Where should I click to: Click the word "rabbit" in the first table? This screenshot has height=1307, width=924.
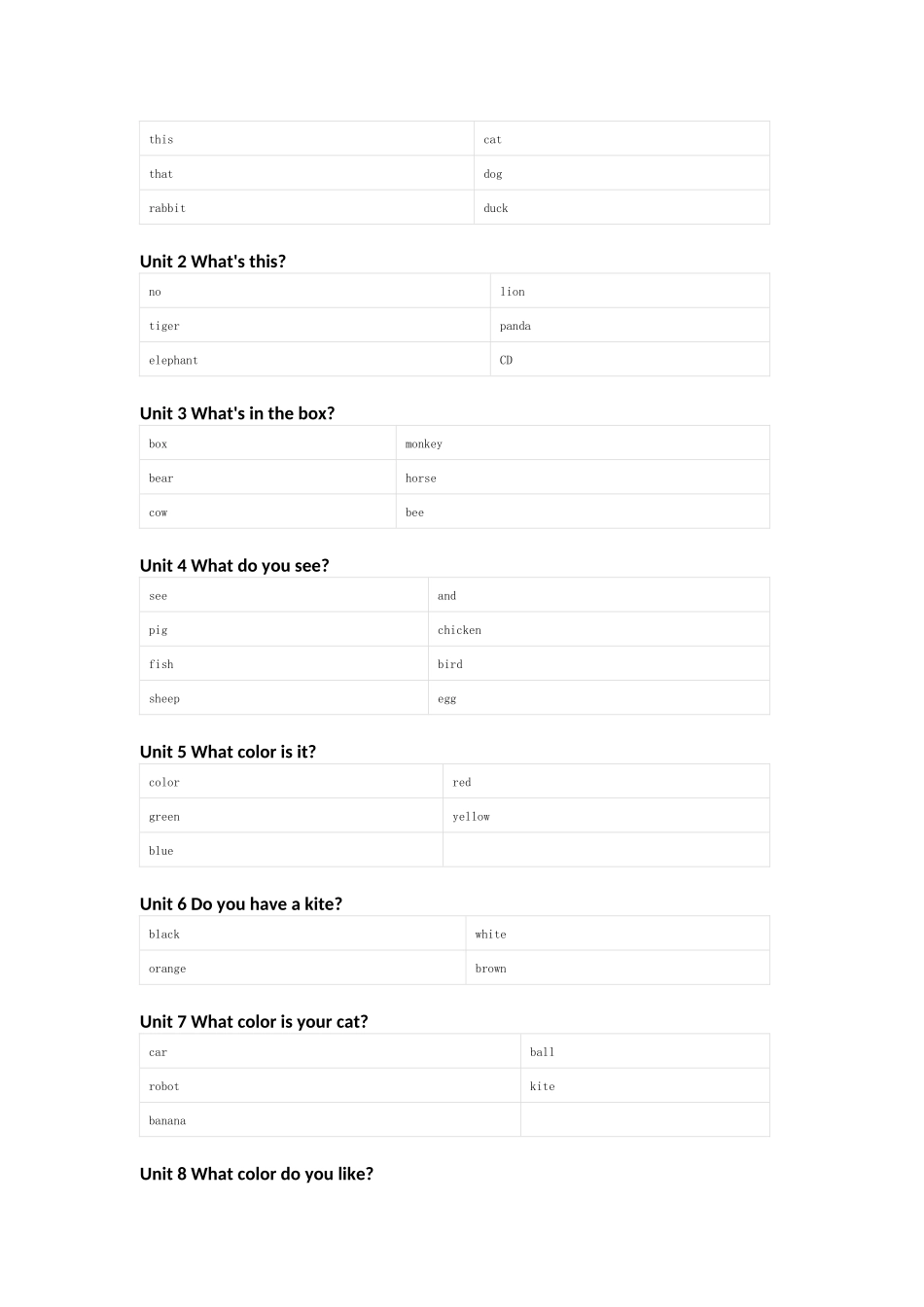click(167, 208)
